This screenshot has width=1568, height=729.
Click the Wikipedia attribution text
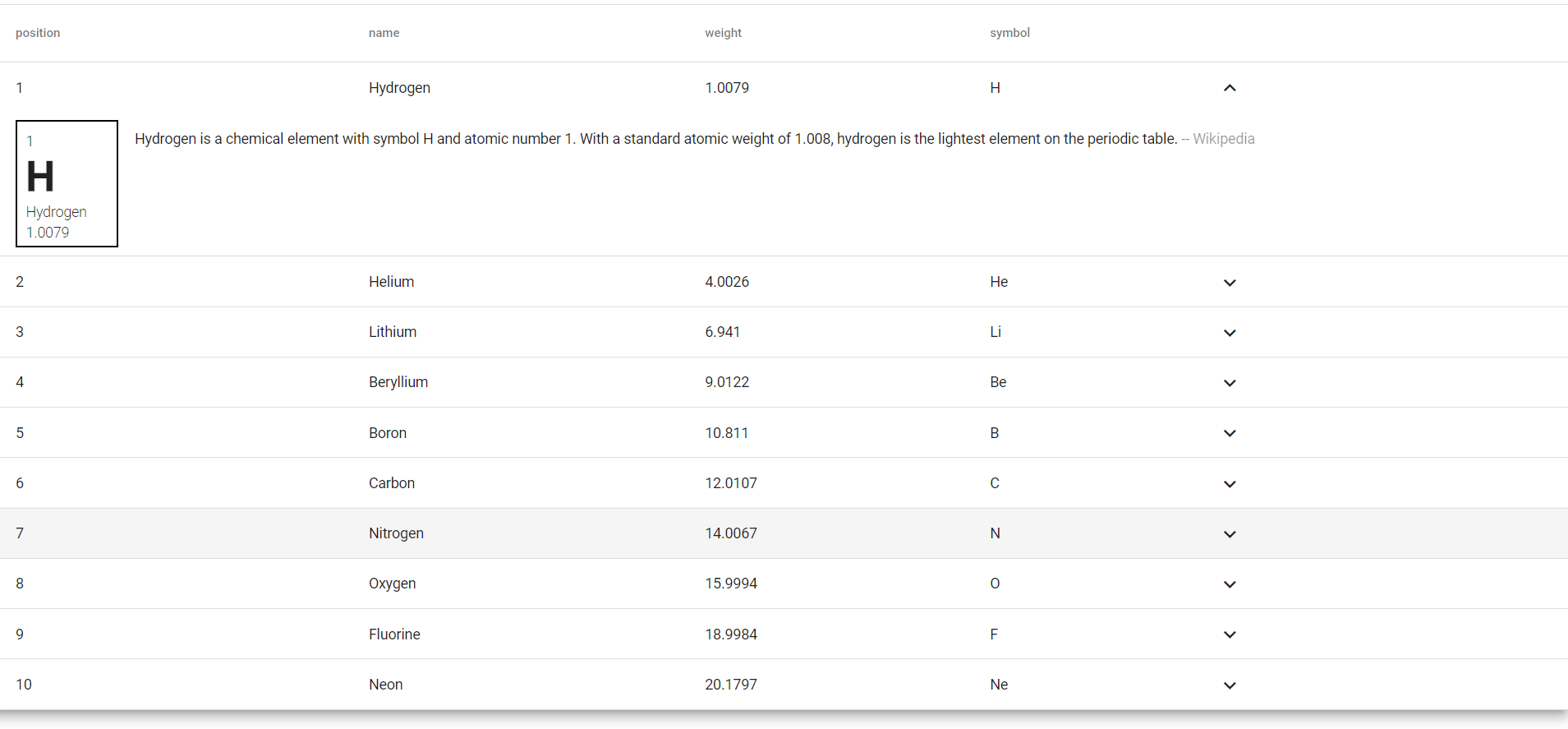1223,139
